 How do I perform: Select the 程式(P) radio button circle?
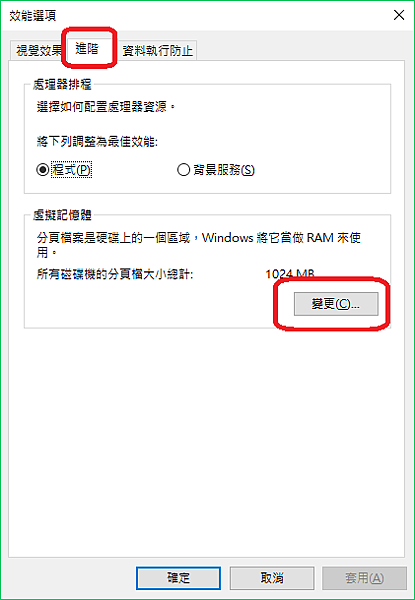point(43,170)
